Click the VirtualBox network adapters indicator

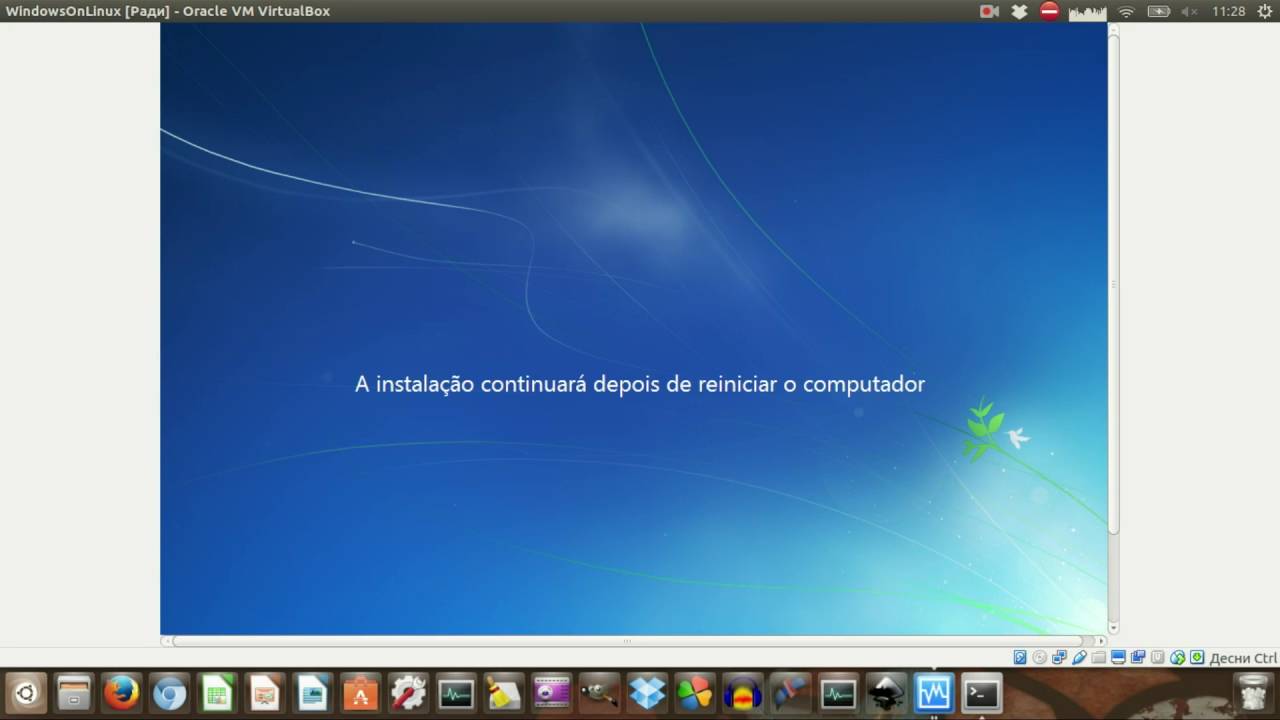(1059, 657)
